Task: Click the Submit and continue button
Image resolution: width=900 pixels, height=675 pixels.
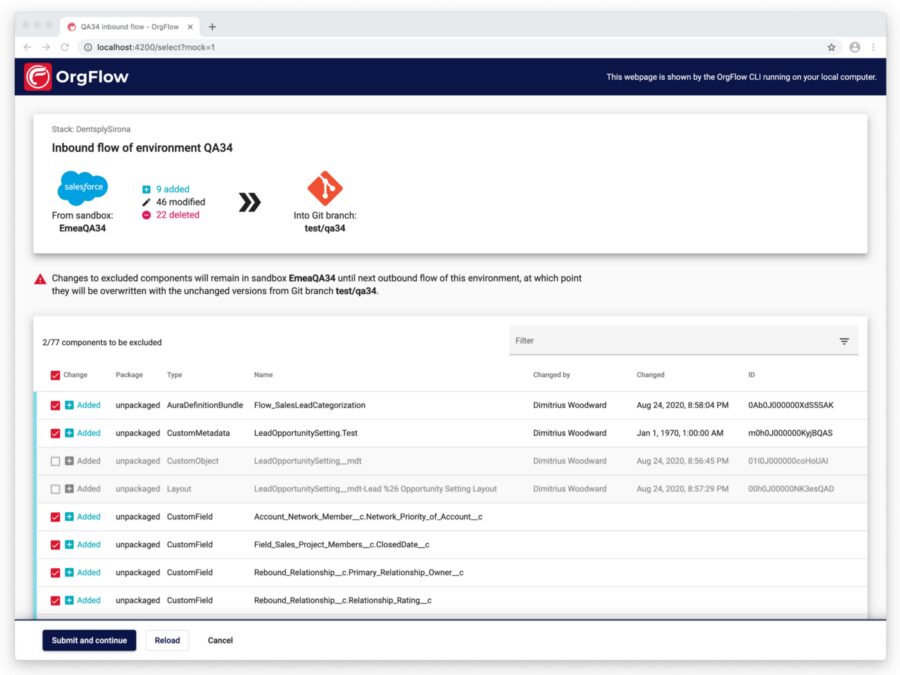Action: [x=89, y=640]
